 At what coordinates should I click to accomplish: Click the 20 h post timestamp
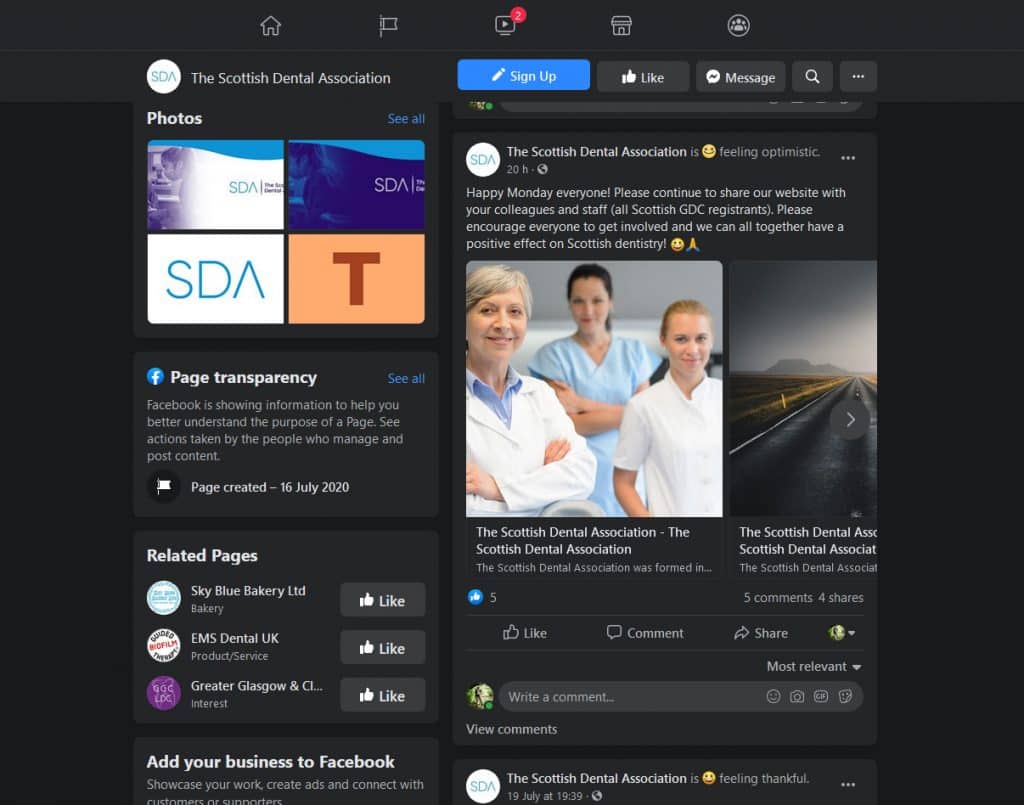click(x=517, y=170)
